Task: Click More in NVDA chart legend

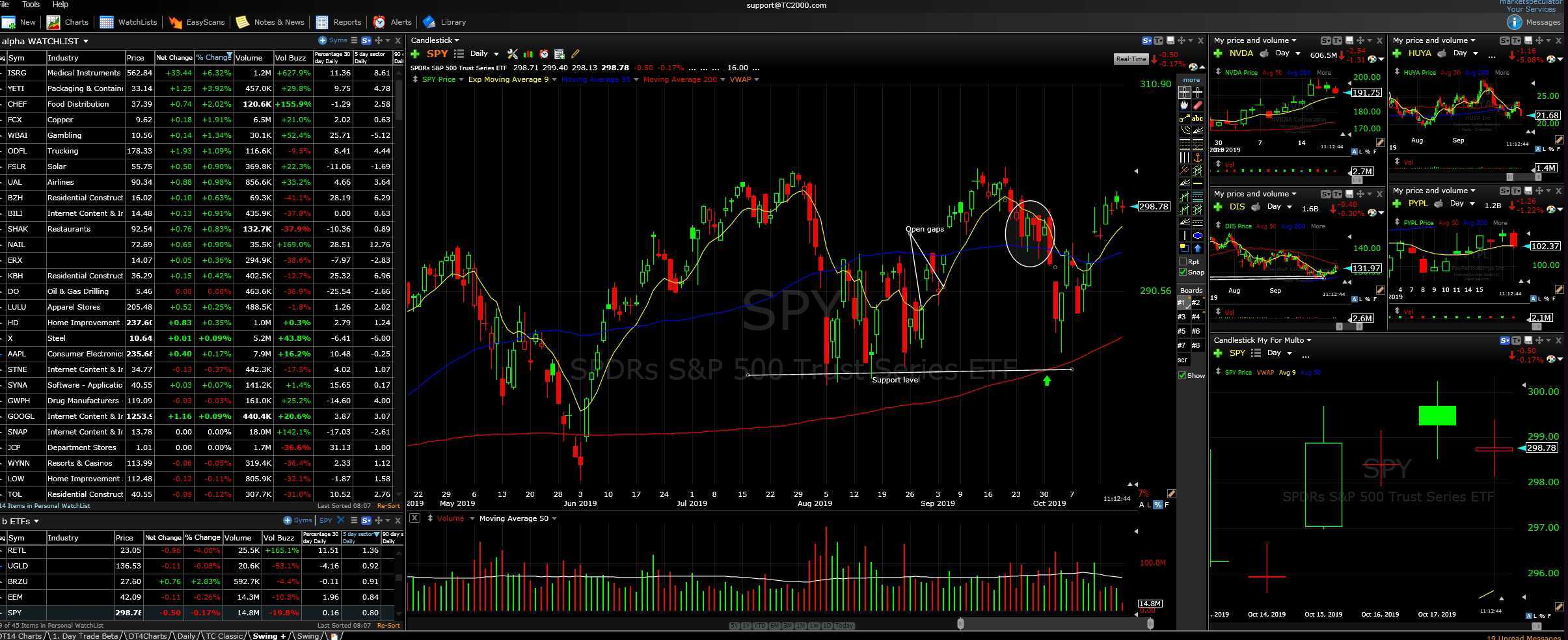Action: click(1324, 72)
